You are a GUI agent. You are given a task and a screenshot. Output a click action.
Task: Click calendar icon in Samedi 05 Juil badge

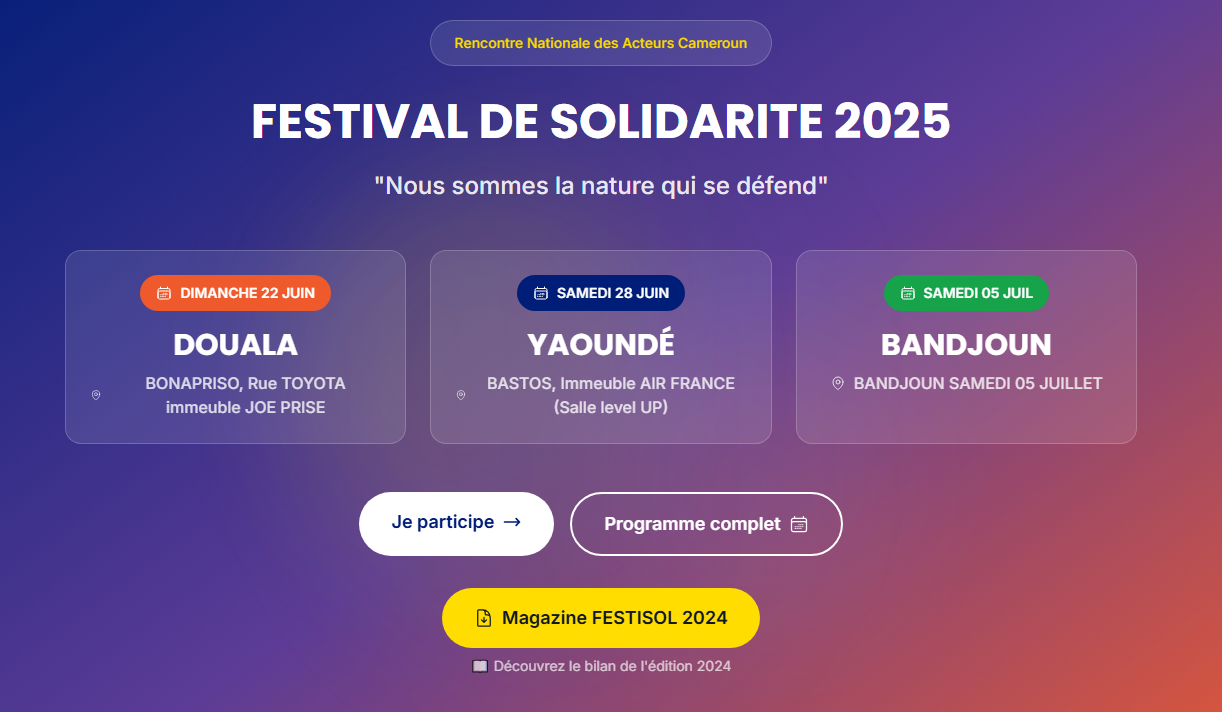908,293
